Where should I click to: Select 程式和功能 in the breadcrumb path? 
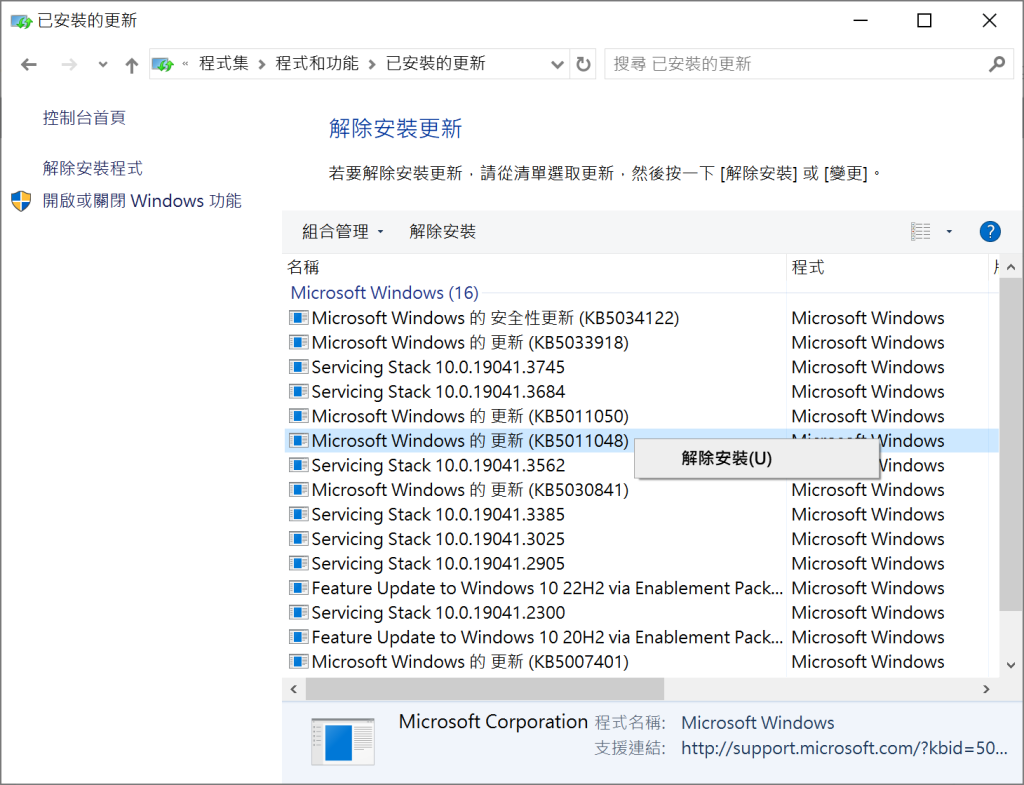tap(317, 63)
